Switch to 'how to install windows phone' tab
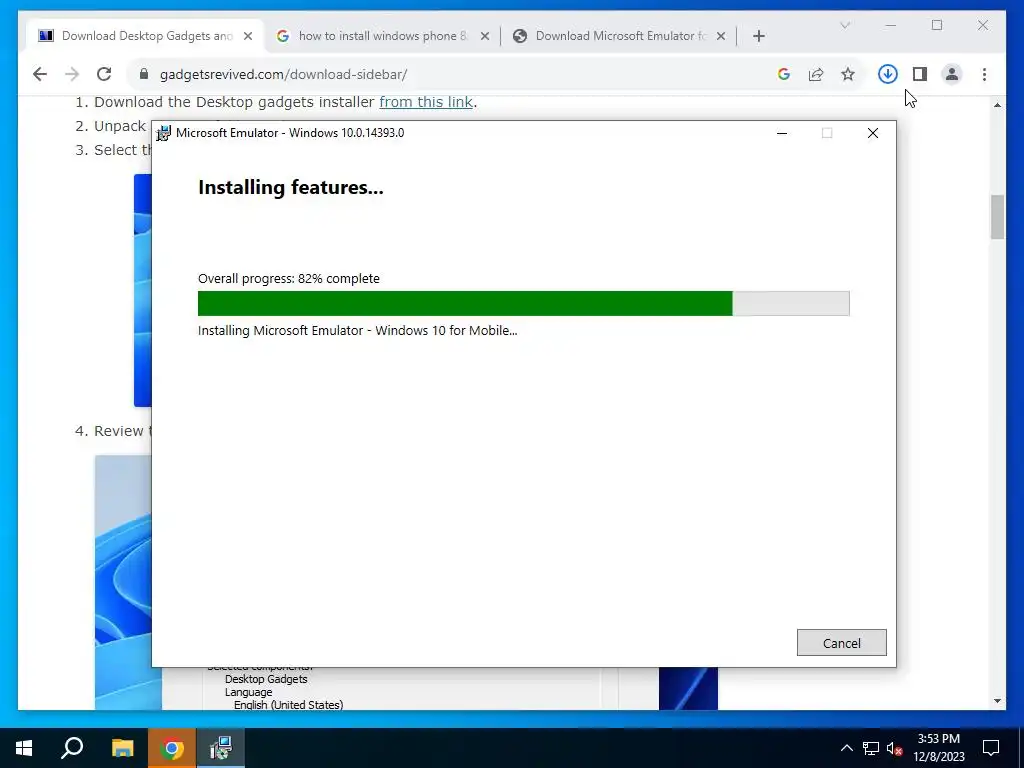The image size is (1024, 768). tap(383, 36)
